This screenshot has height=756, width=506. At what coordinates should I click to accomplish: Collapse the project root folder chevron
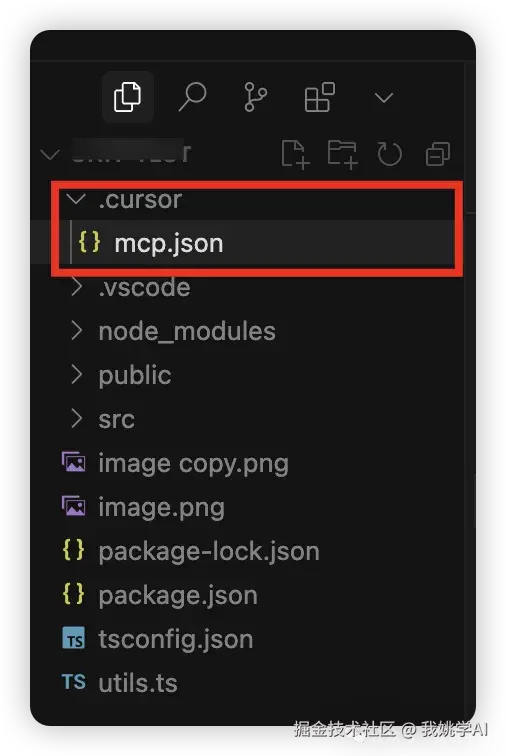pyautogui.click(x=50, y=155)
